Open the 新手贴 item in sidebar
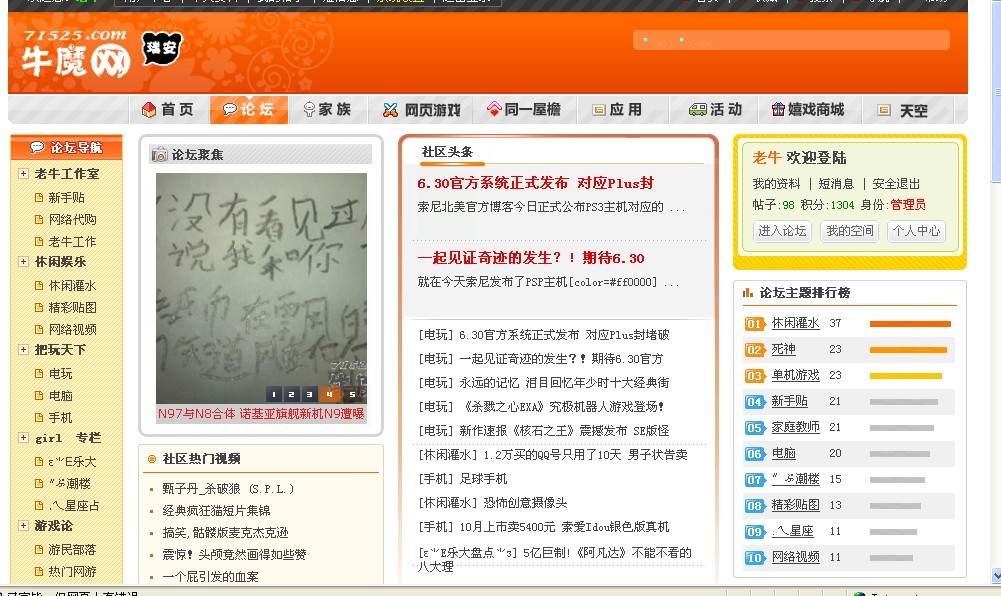This screenshot has width=1001, height=596. [66, 198]
